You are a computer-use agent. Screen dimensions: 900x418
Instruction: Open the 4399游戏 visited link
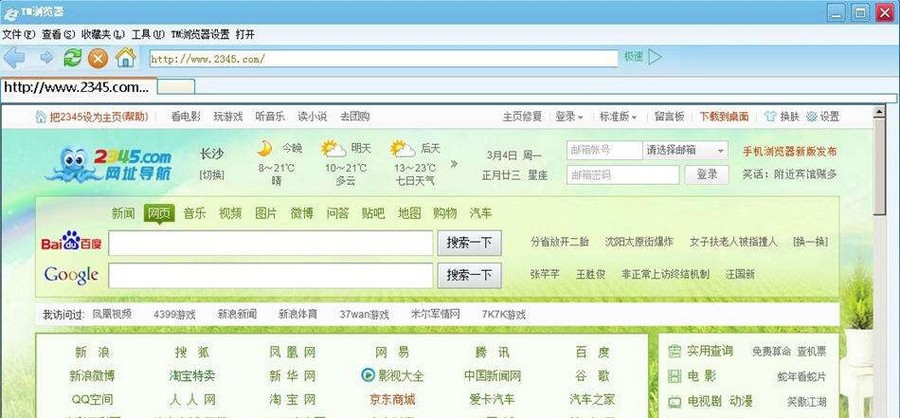[174, 315]
